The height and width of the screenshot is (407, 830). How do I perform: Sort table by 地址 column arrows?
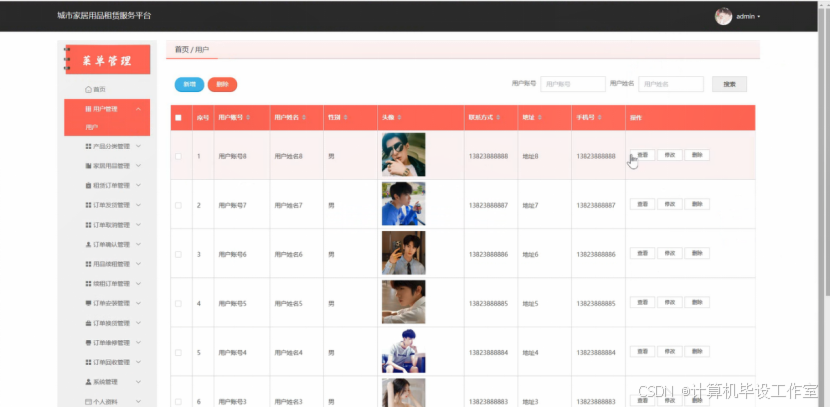click(x=539, y=117)
